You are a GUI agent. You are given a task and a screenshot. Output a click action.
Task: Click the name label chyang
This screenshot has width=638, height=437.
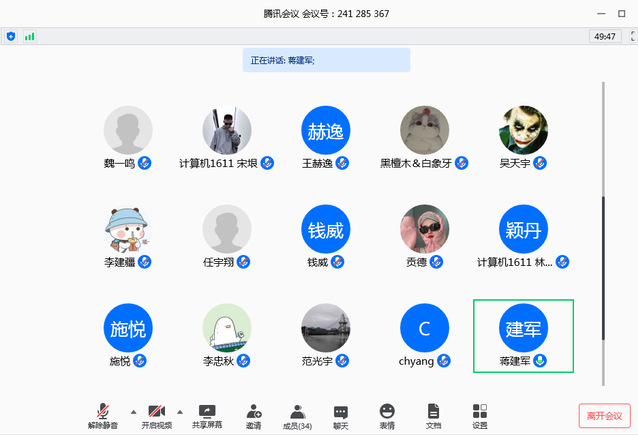[416, 361]
